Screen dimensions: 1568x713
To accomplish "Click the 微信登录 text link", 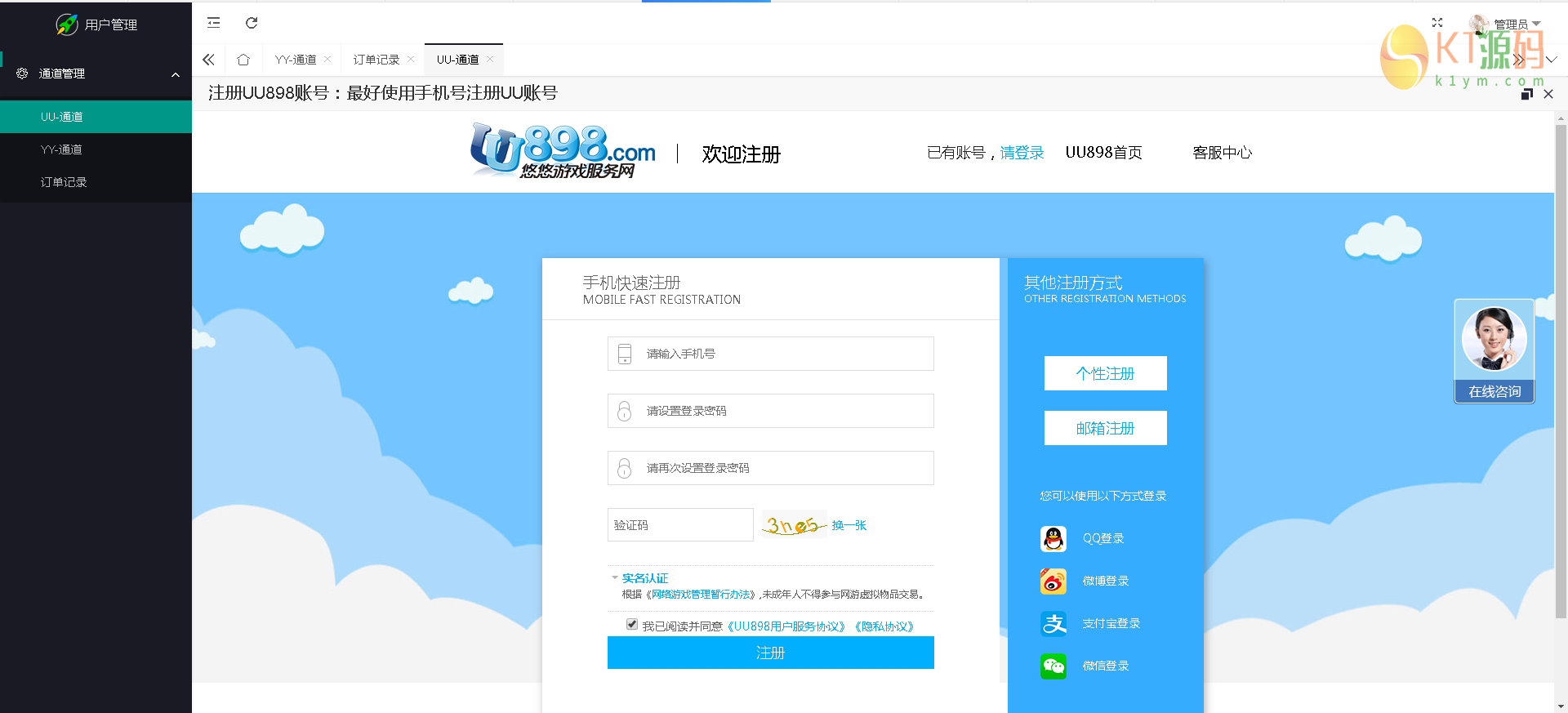I will (x=1106, y=666).
